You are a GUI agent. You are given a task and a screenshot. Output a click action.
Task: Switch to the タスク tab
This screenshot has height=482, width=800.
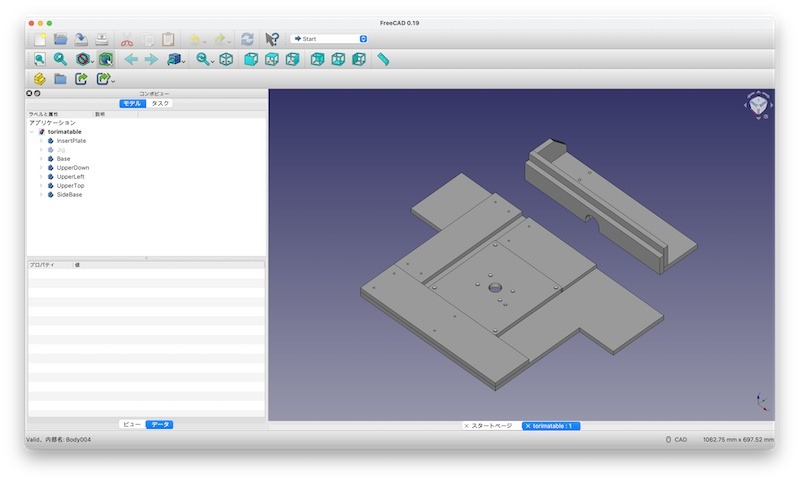click(x=160, y=103)
